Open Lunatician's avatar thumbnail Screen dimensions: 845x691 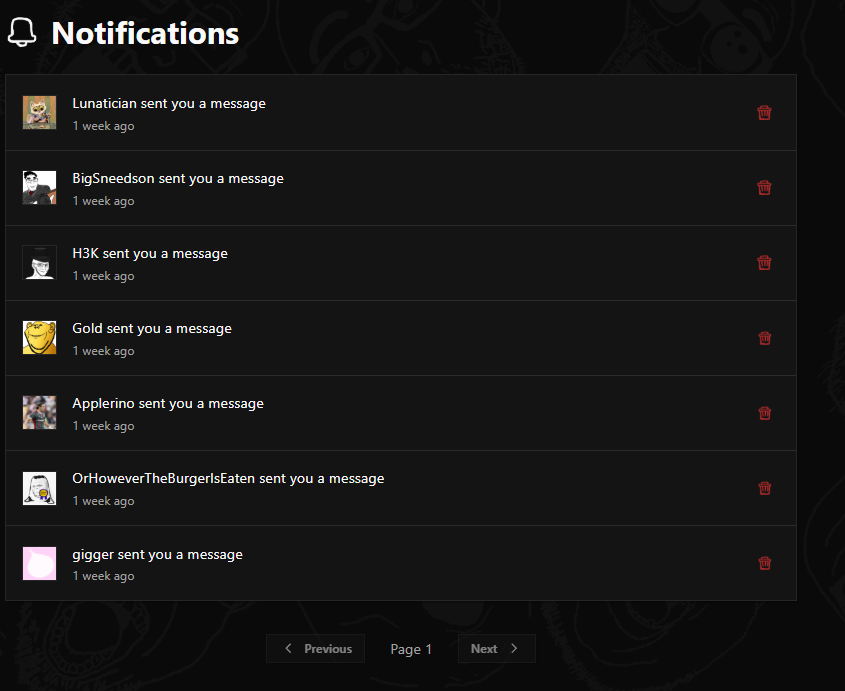[39, 113]
